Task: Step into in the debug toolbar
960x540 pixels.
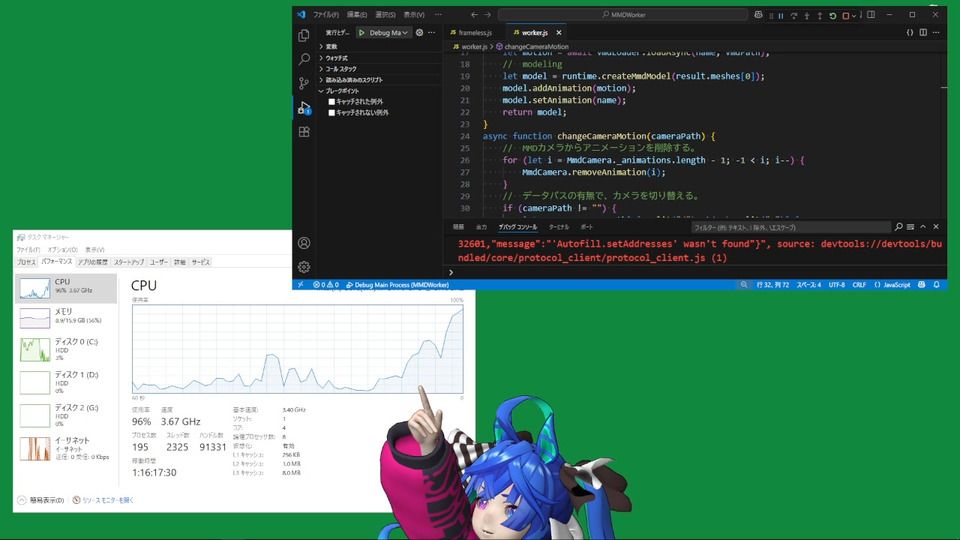Action: (x=807, y=16)
